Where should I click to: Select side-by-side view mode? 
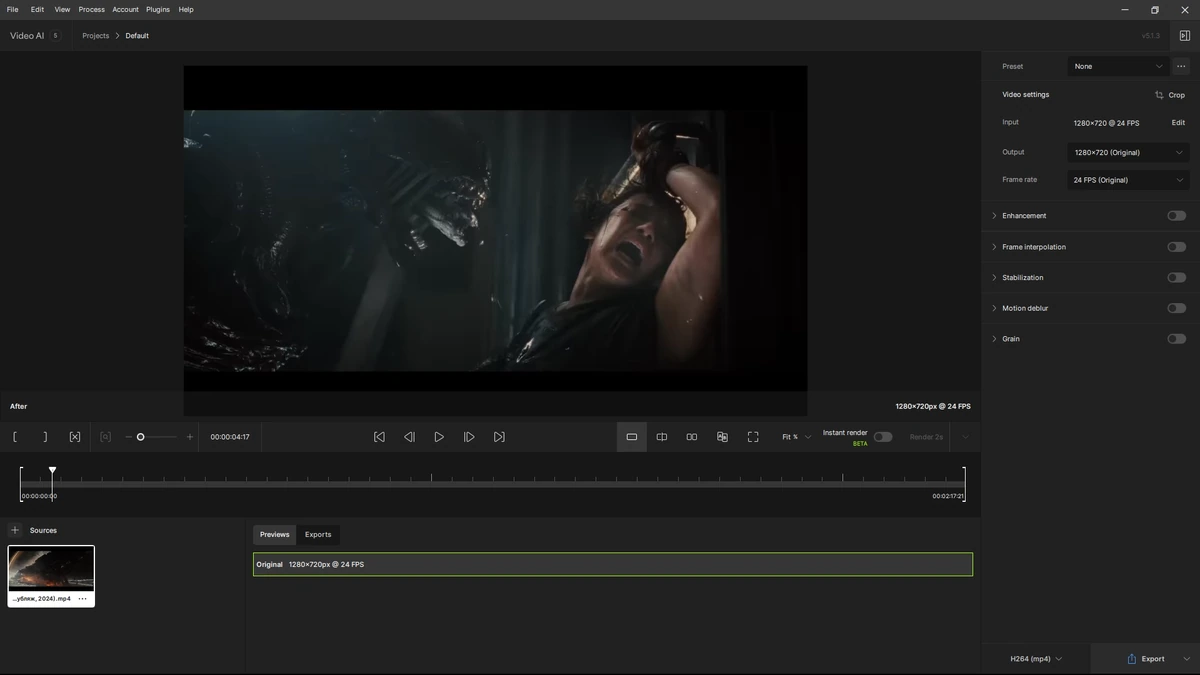[x=692, y=437]
